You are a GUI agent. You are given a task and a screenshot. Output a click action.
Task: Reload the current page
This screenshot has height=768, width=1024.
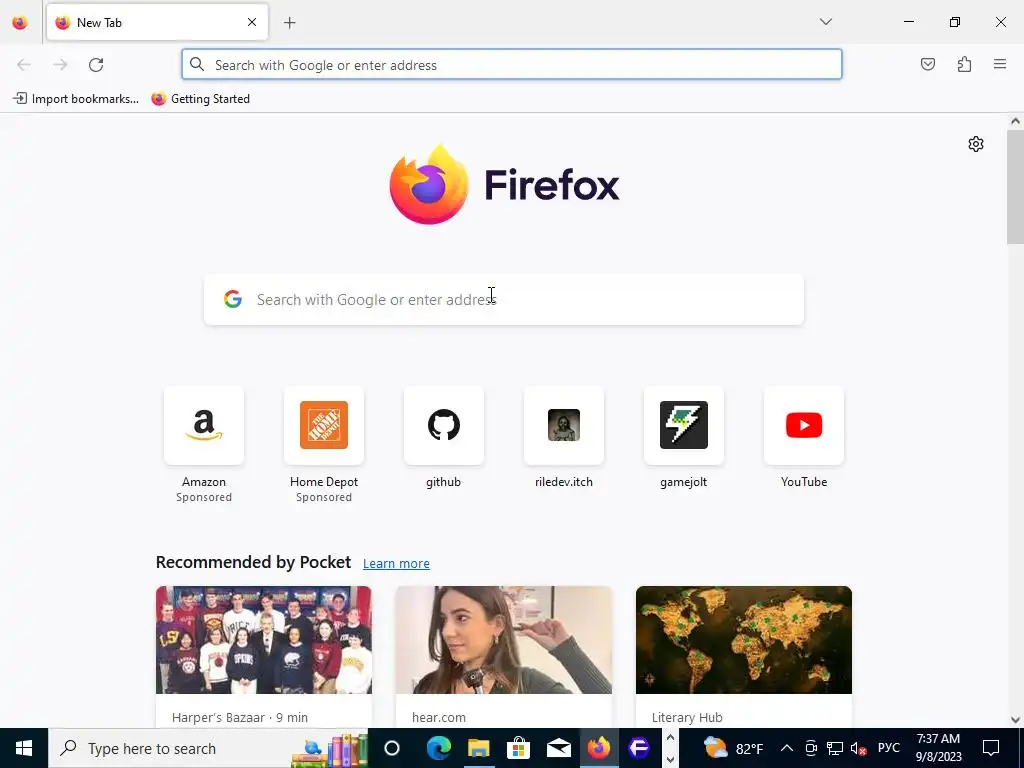pyautogui.click(x=96, y=65)
